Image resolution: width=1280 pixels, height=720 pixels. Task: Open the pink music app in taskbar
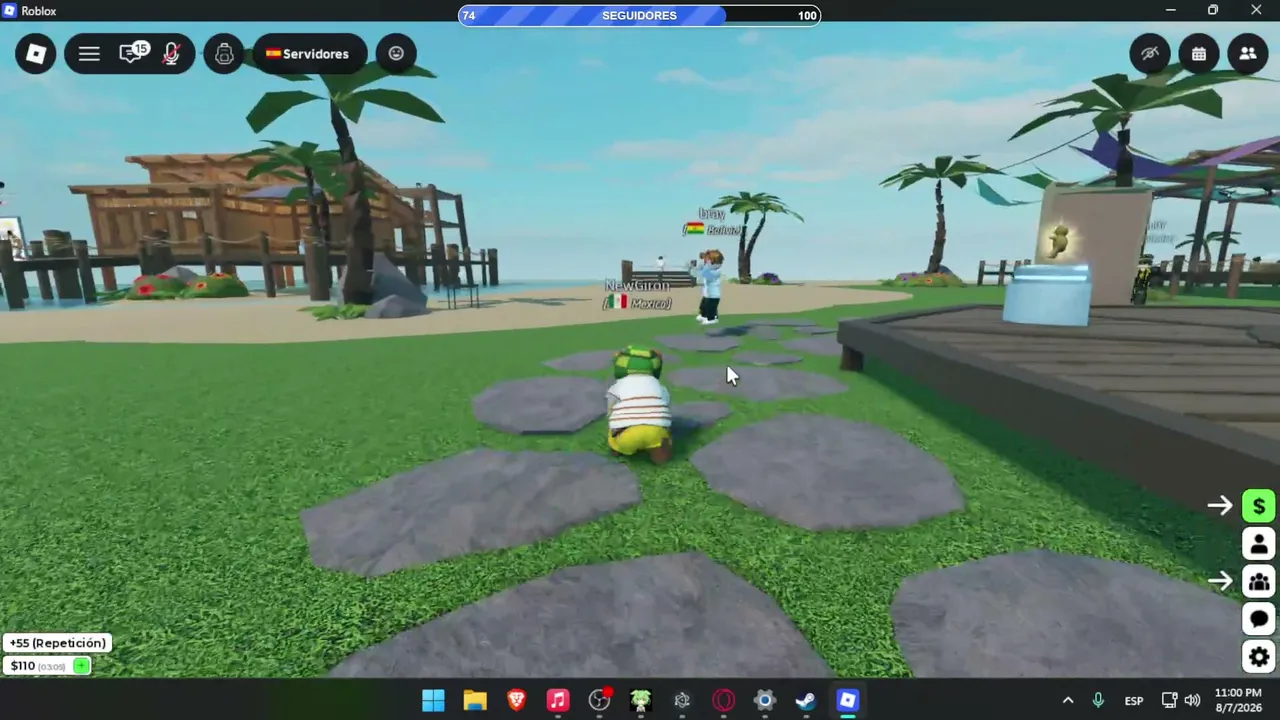558,701
